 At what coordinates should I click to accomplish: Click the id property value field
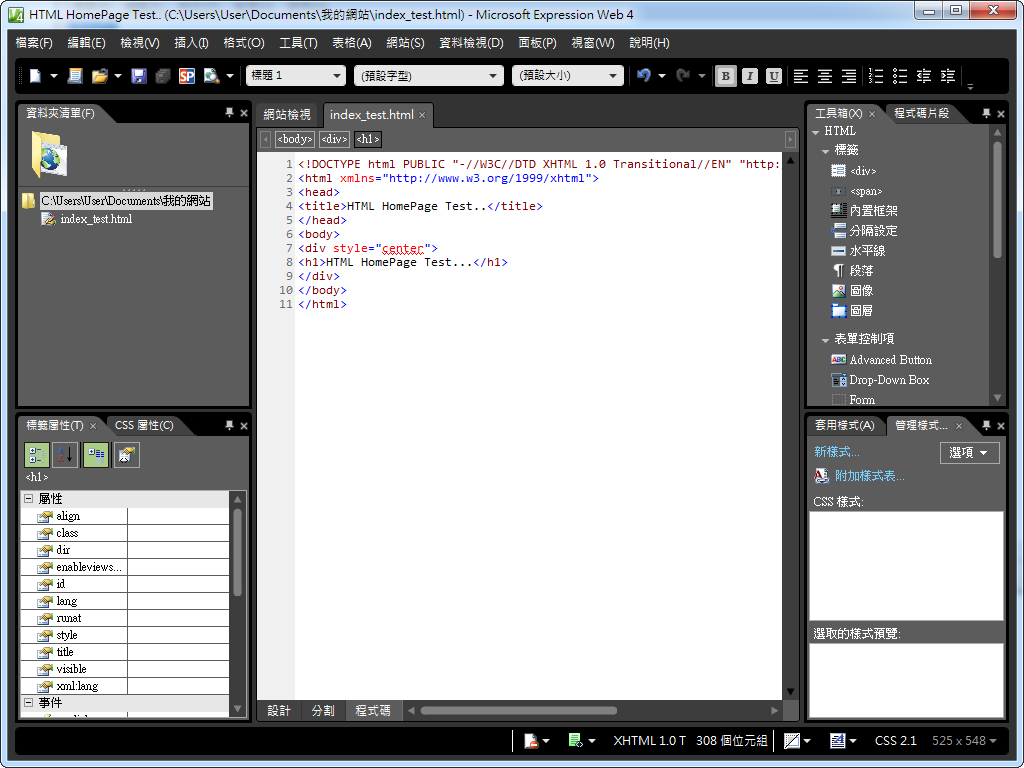pyautogui.click(x=178, y=584)
